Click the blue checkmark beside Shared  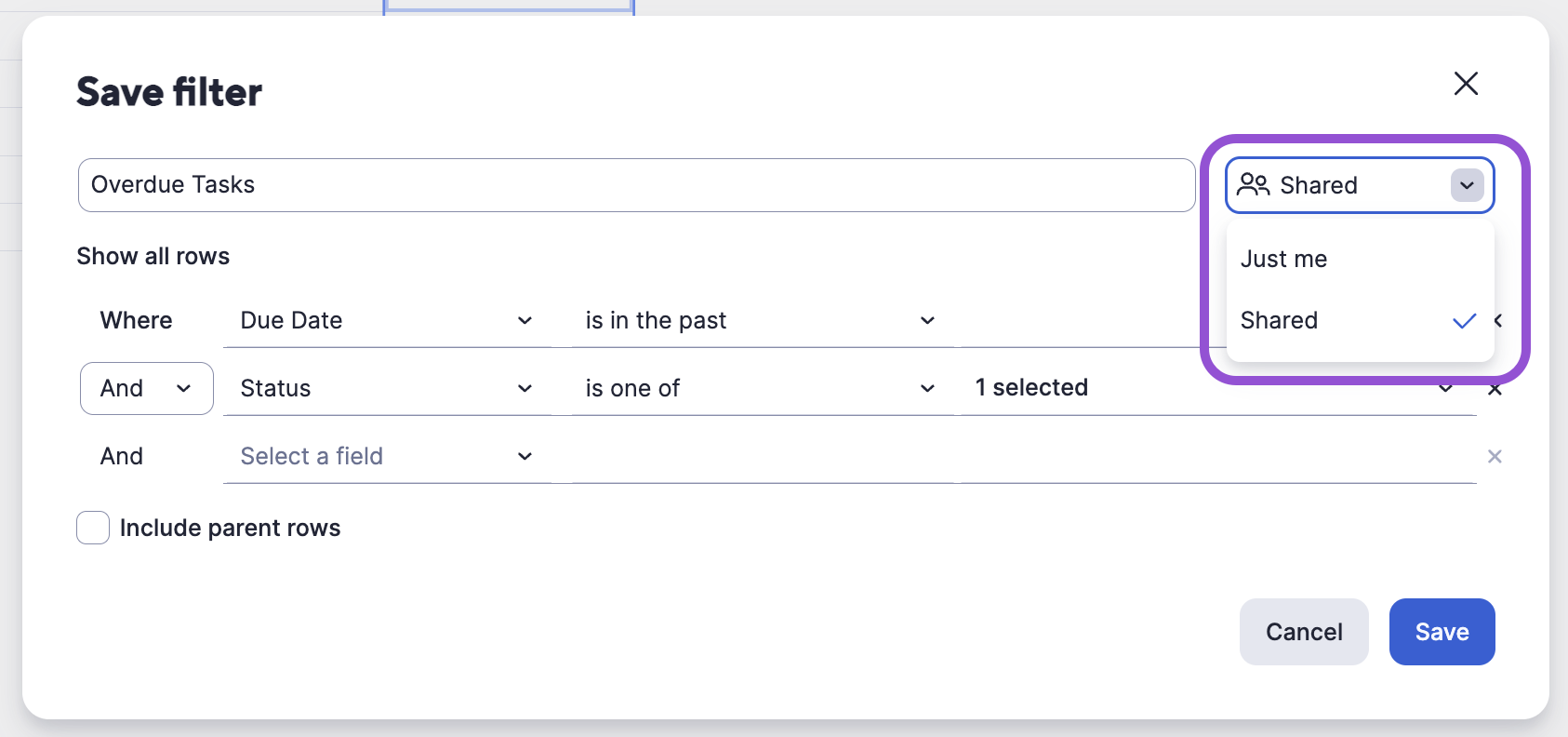coord(1464,321)
